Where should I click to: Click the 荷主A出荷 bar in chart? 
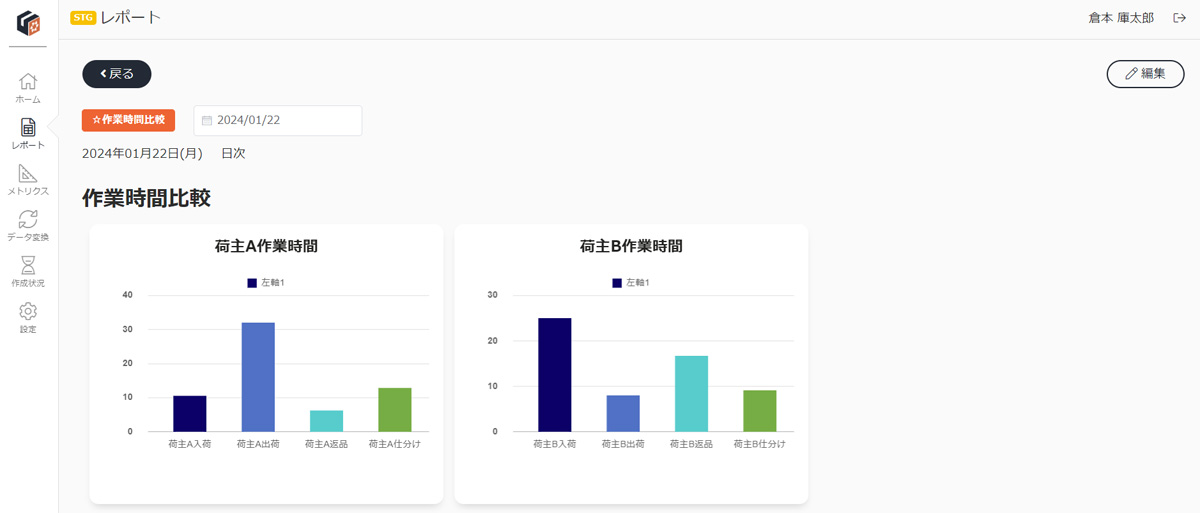tap(258, 377)
